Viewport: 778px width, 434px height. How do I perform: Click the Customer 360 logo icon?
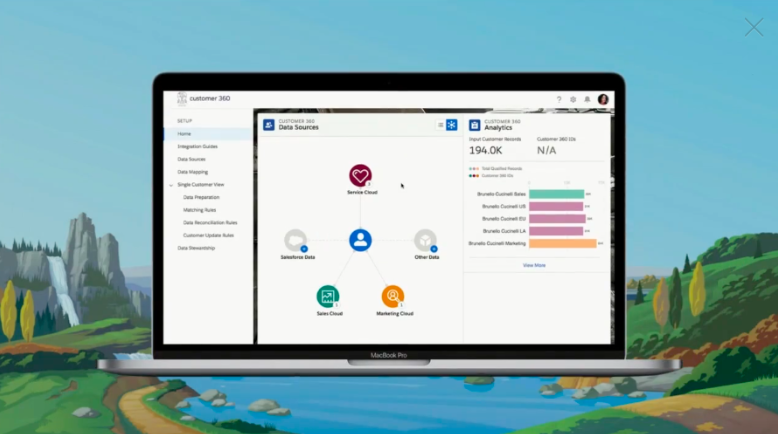pos(182,98)
